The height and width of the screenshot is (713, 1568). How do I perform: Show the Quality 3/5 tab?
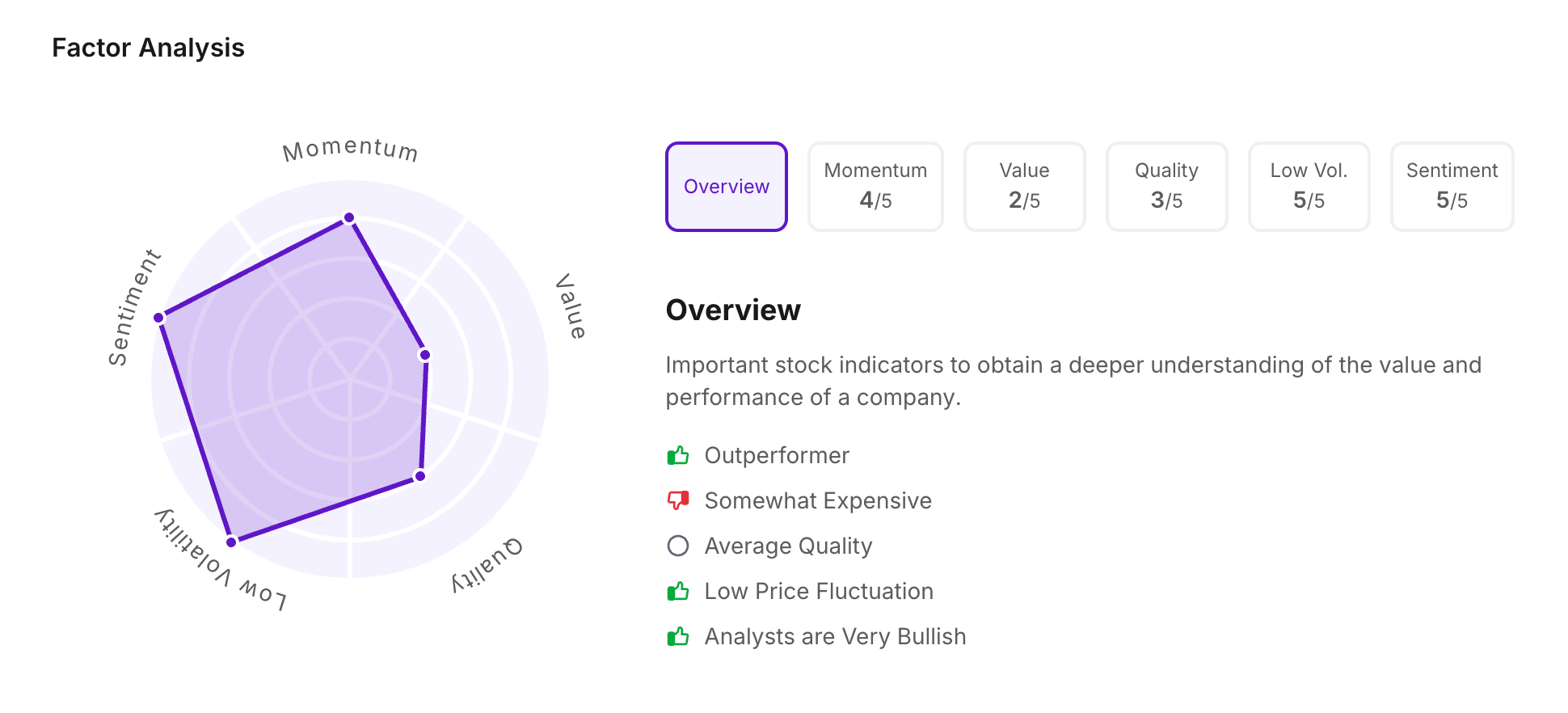click(1166, 187)
